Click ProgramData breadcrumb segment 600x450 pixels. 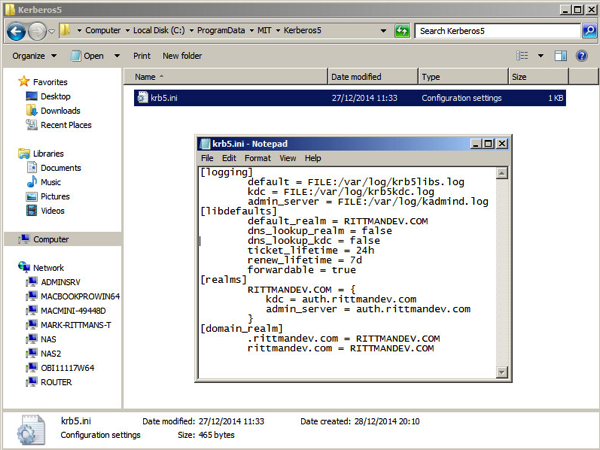pos(221,30)
